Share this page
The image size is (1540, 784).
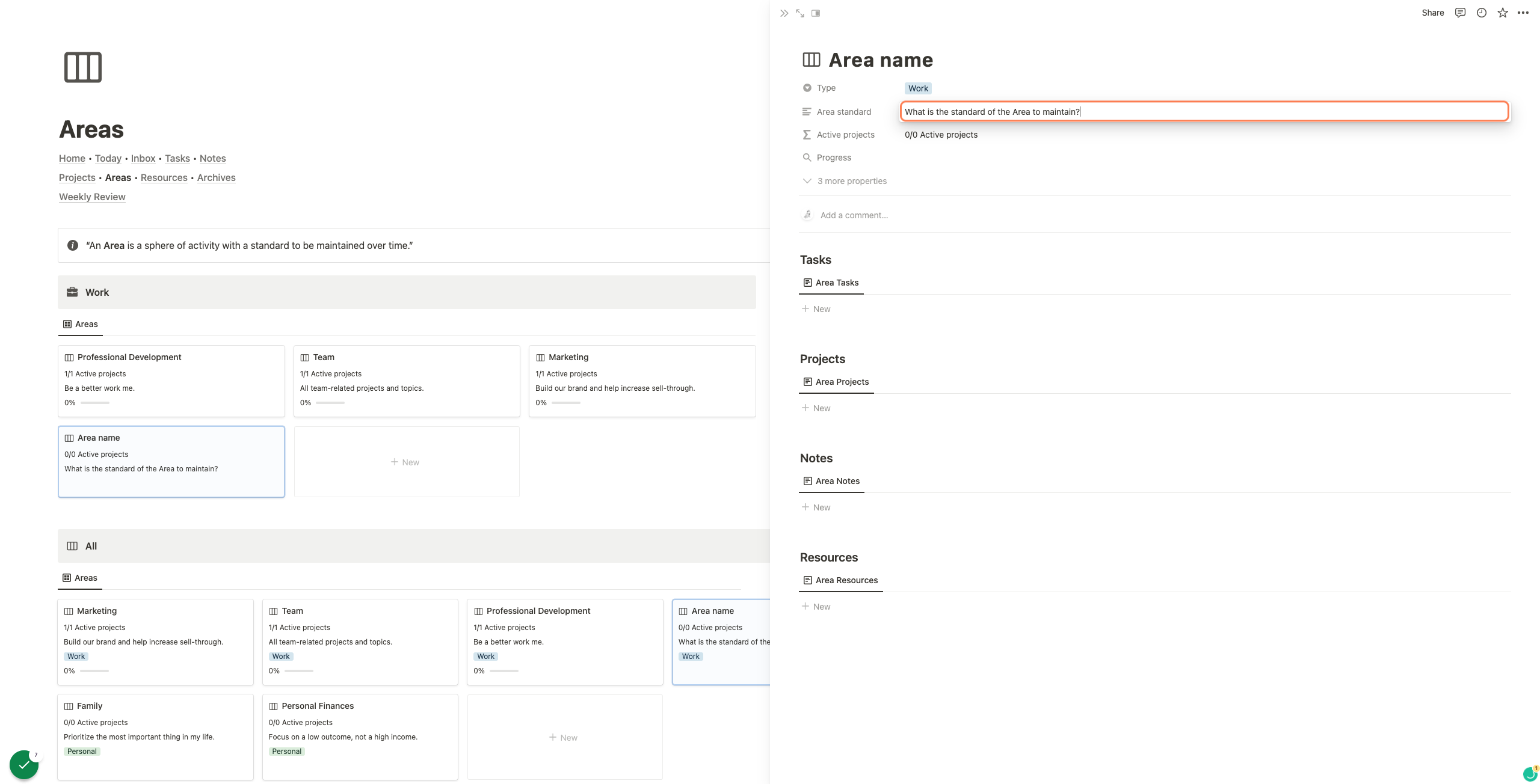(x=1433, y=13)
